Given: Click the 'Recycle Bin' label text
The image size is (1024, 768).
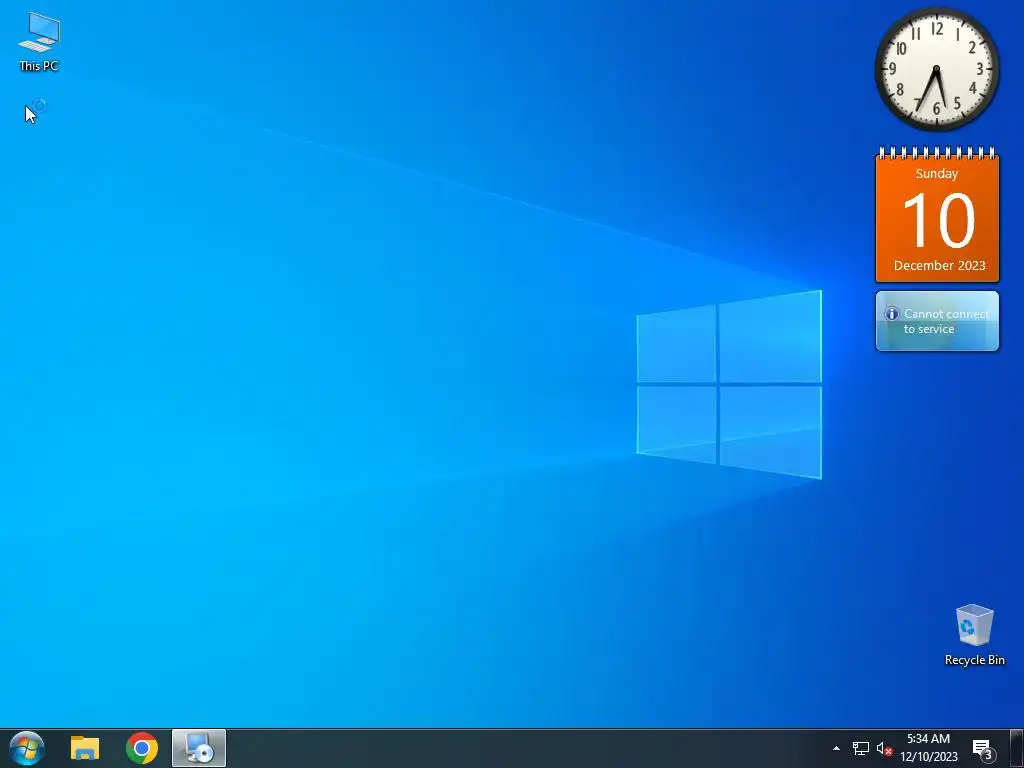Looking at the screenshot, I should [974, 660].
